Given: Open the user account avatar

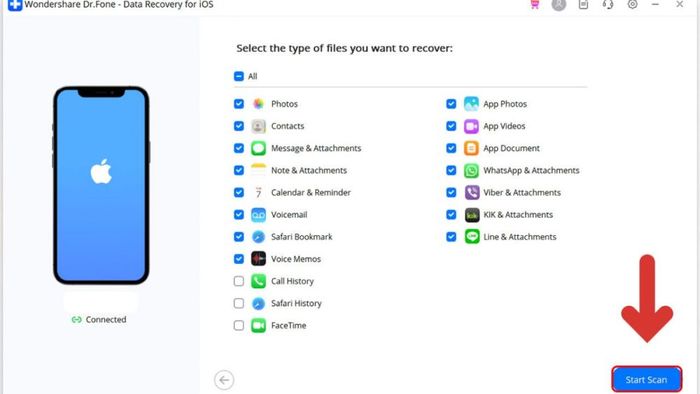Looking at the screenshot, I should [558, 4].
